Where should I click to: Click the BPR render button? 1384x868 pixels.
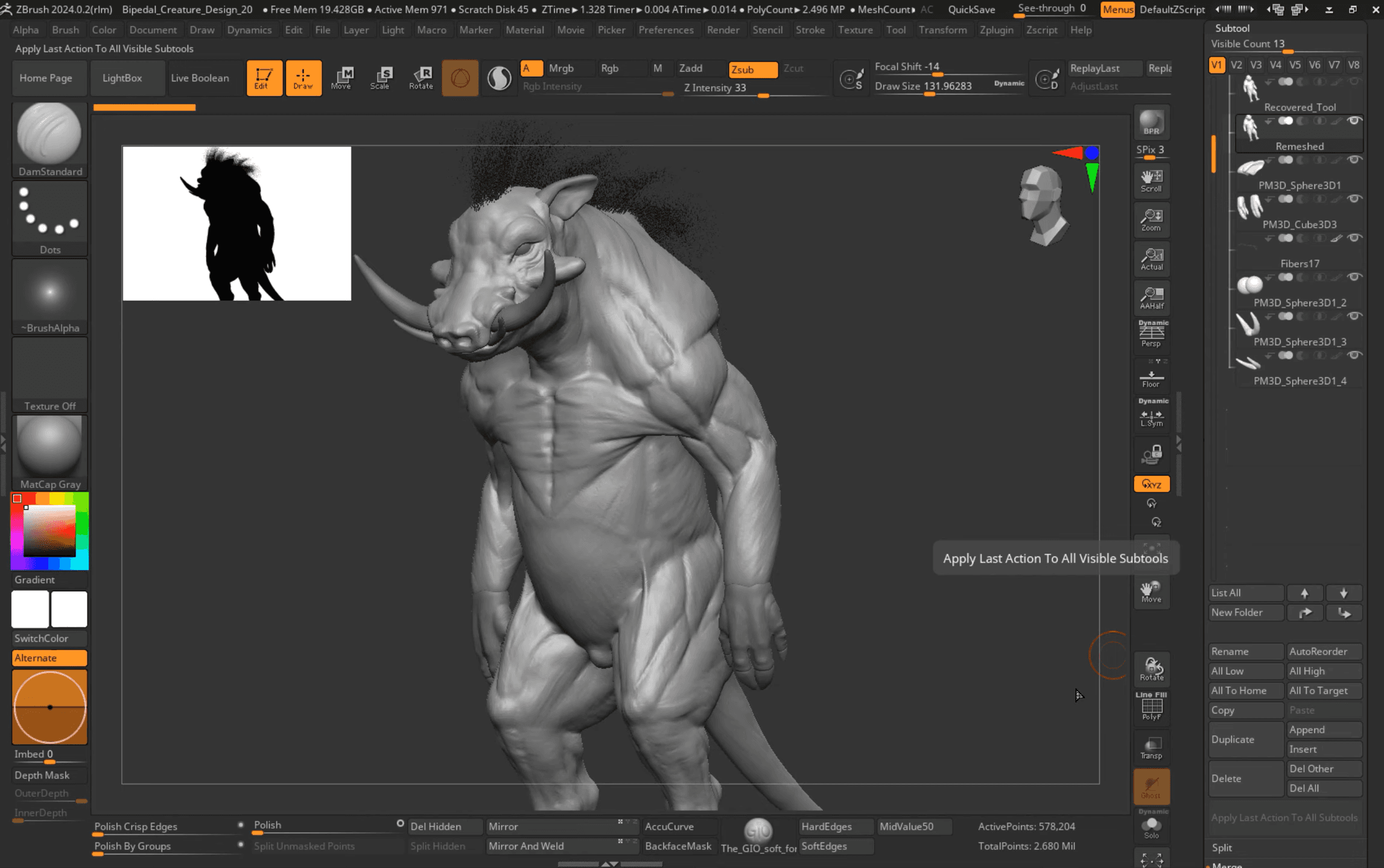pos(1151,122)
